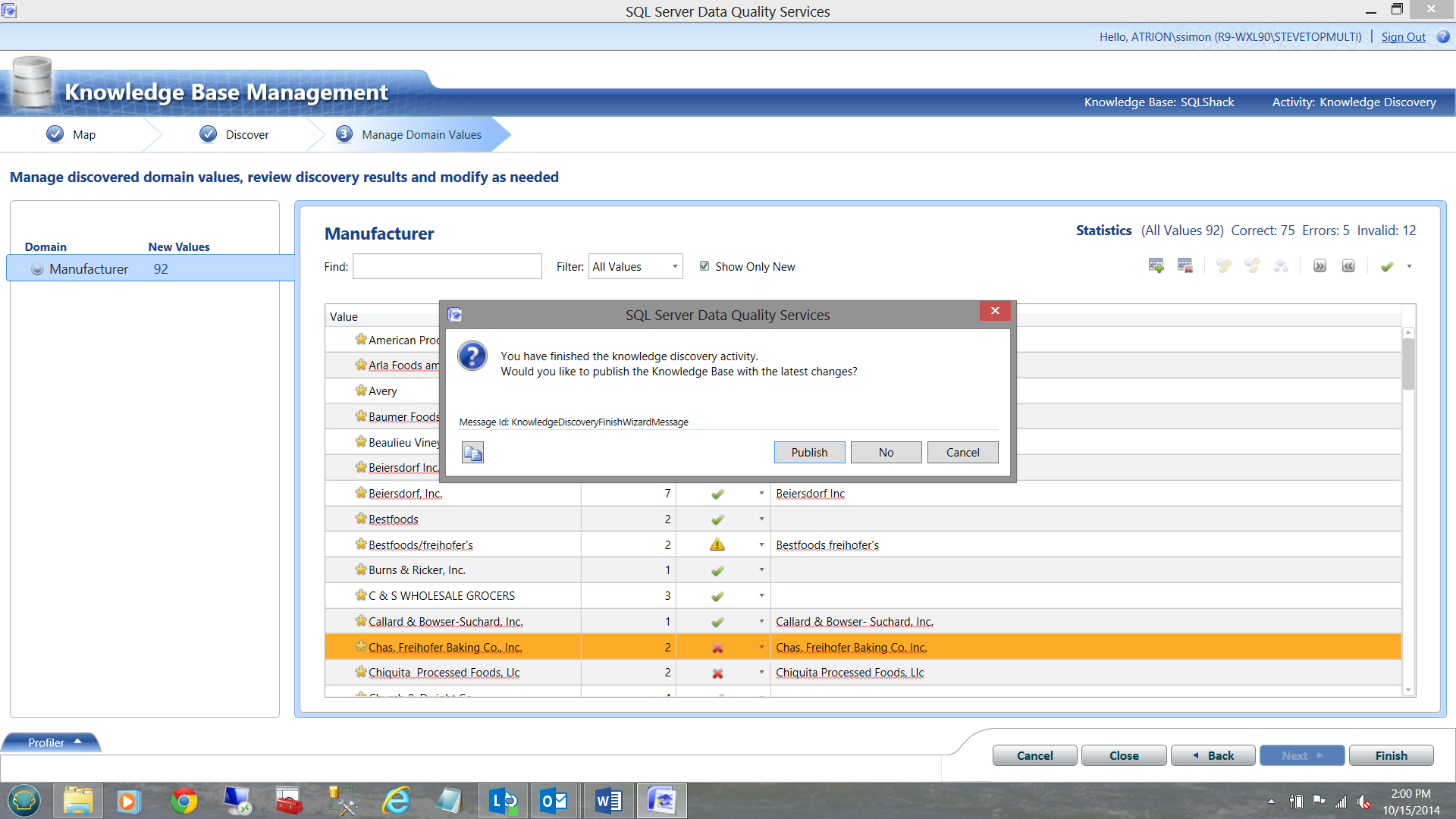Click the Sign Out link
This screenshot has height=819, width=1456.
click(1403, 36)
